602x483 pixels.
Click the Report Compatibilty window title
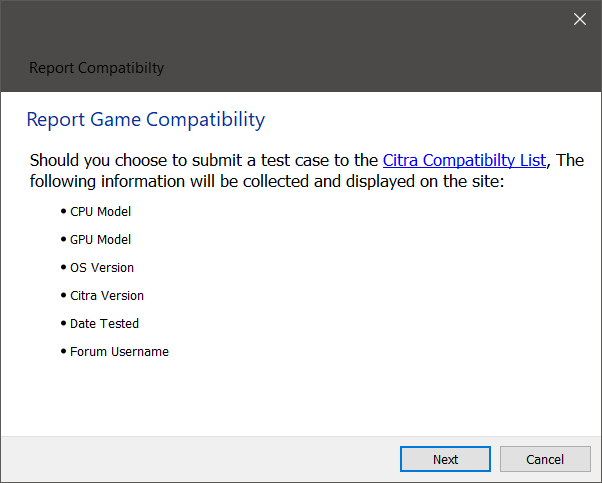[97, 68]
